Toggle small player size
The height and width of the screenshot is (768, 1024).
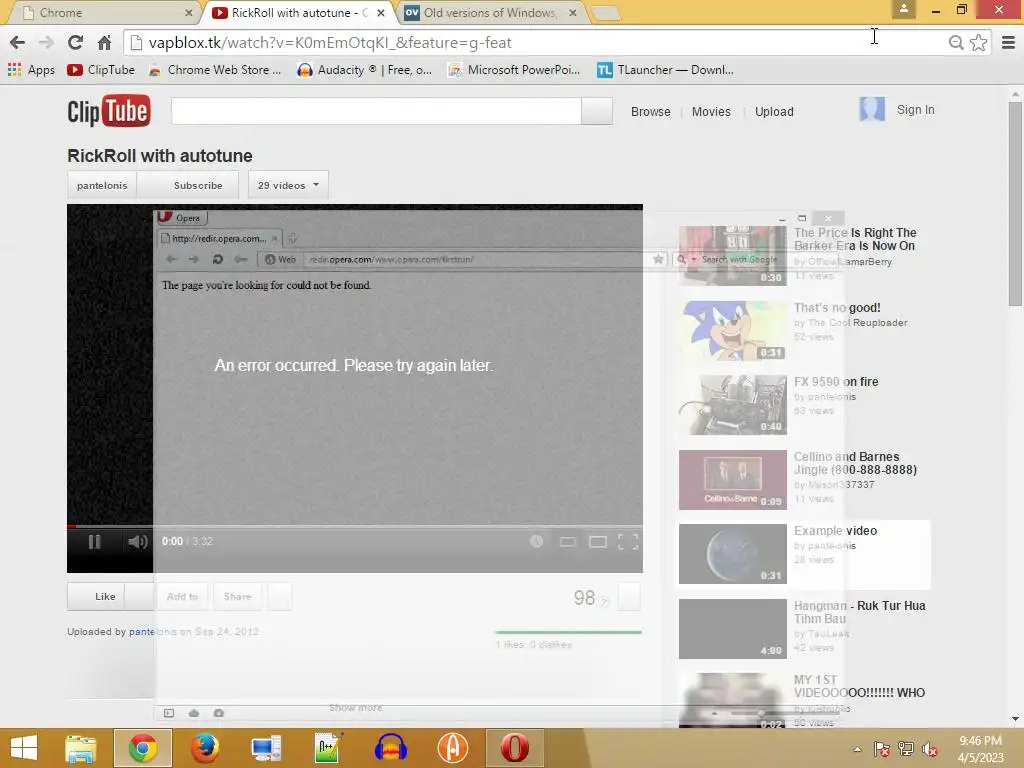pos(568,541)
